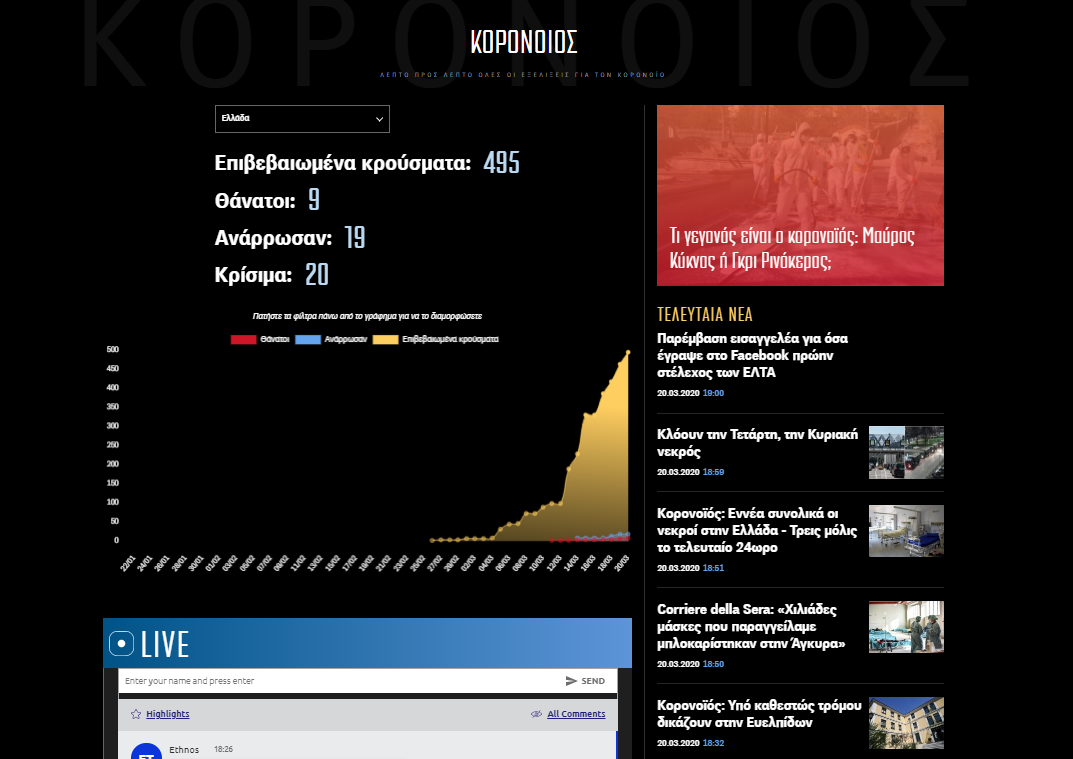Open article about nine deaths in Greece
Viewport: 1073px width, 759px height.
click(757, 530)
